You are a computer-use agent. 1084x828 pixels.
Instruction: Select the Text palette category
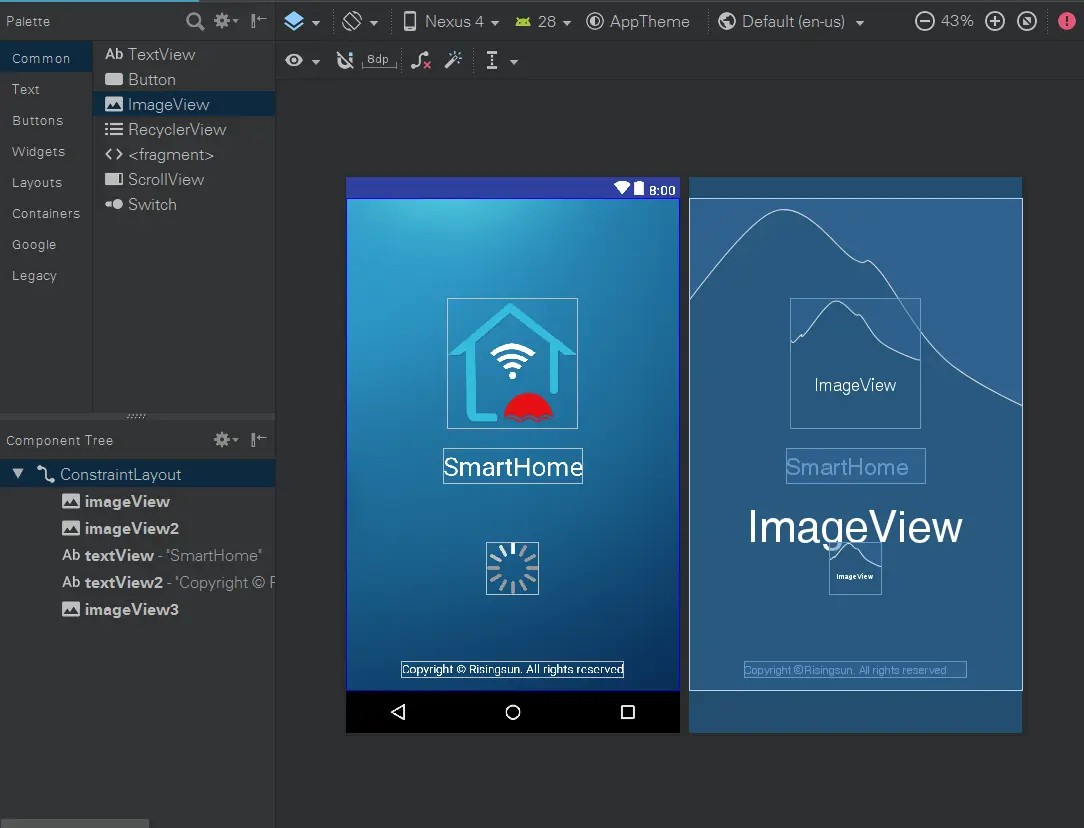click(x=46, y=89)
